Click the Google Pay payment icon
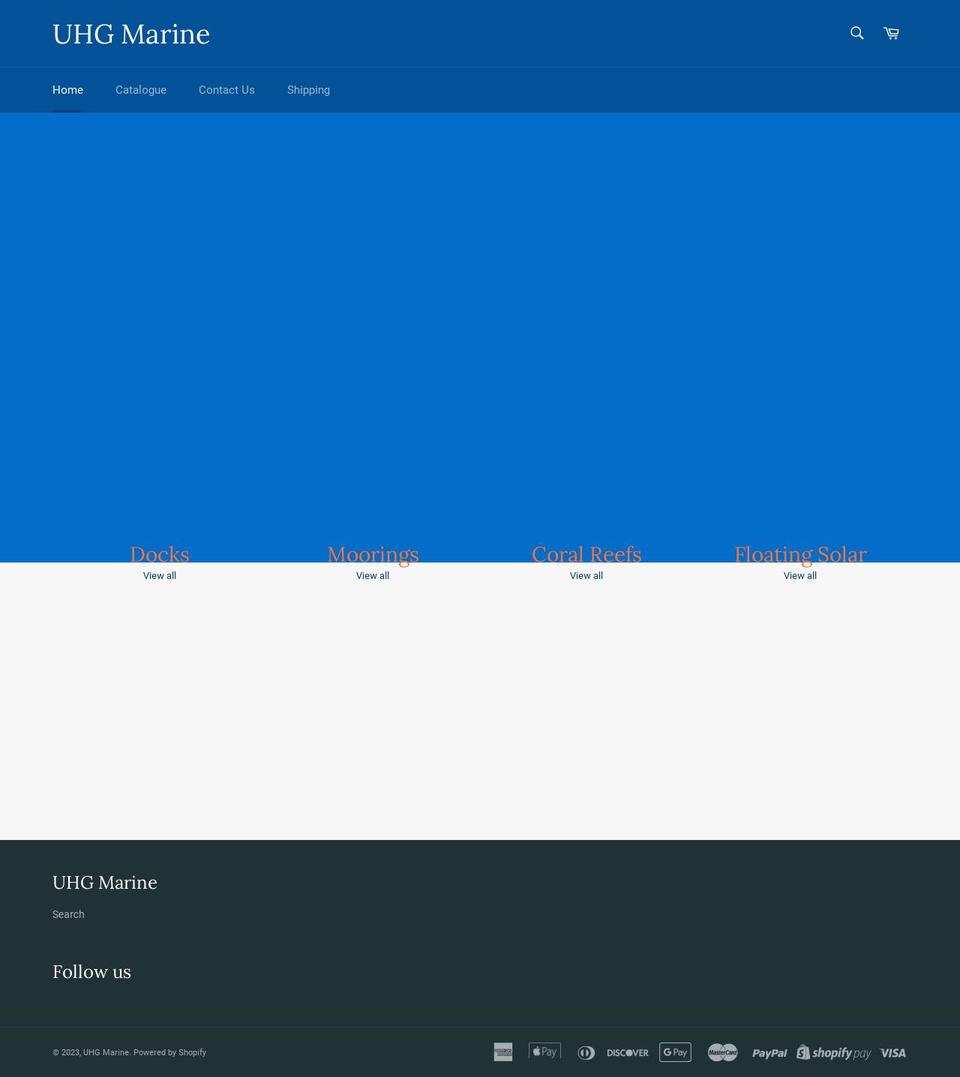 [675, 1052]
